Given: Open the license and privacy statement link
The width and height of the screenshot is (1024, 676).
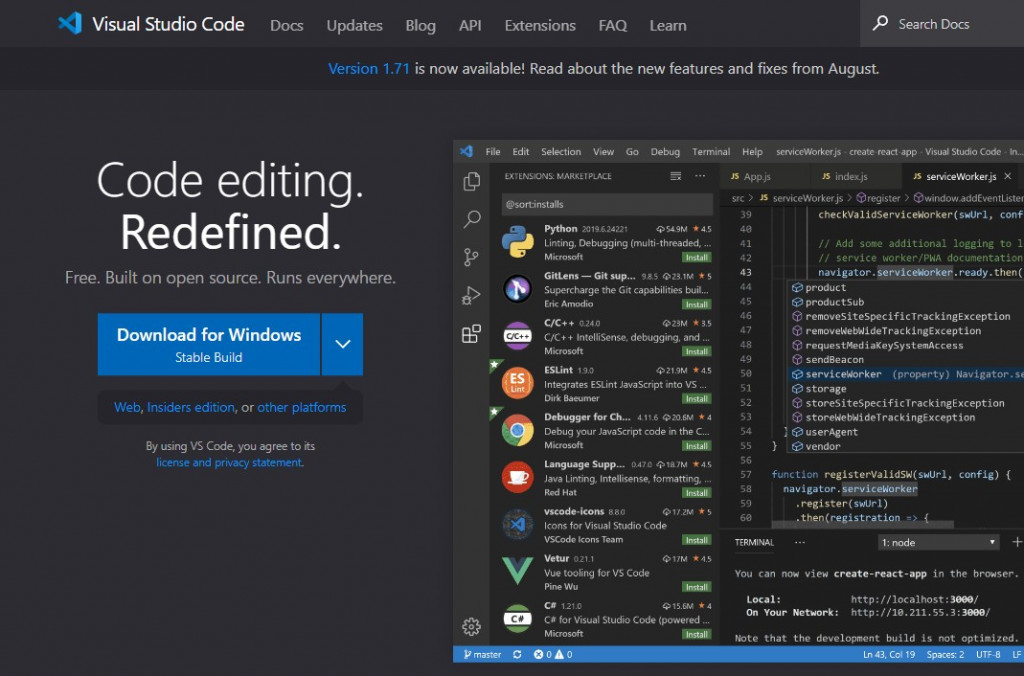Looking at the screenshot, I should [229, 462].
